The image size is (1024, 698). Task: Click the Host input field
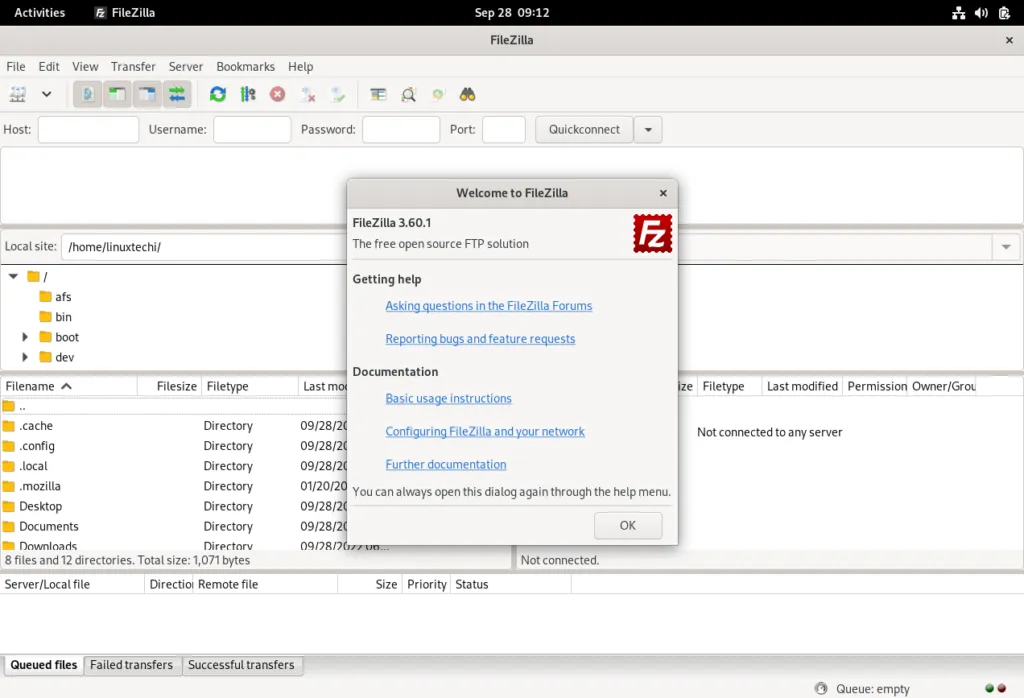[88, 129]
